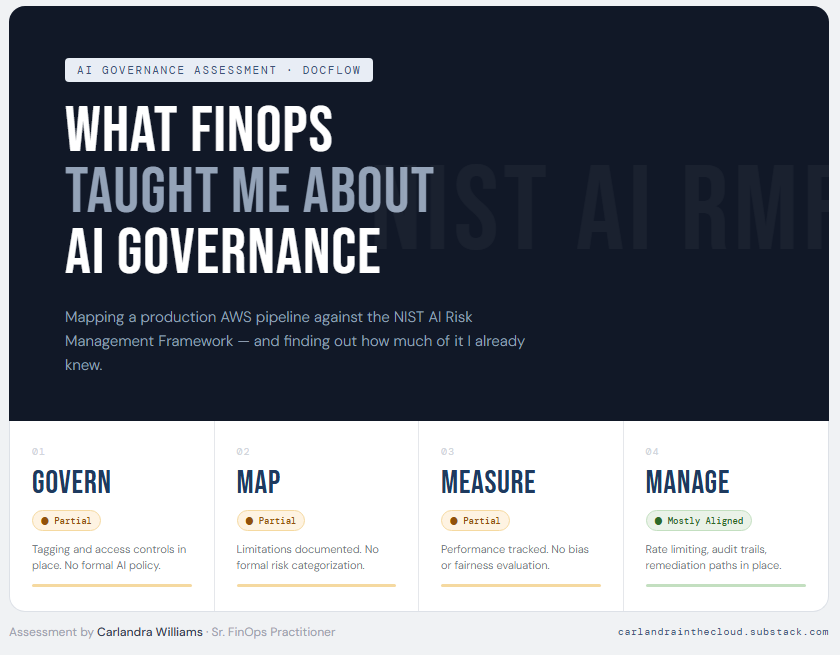Select the 01 marker above Govern
840x655 pixels.
coord(39,451)
